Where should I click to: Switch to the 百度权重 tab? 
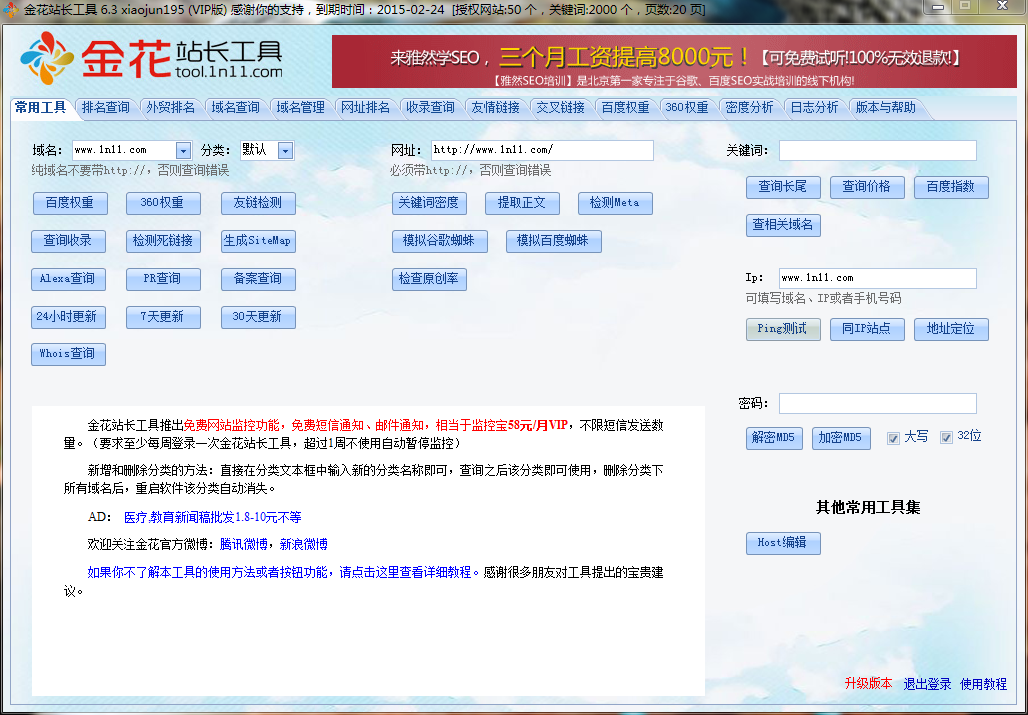(x=625, y=107)
